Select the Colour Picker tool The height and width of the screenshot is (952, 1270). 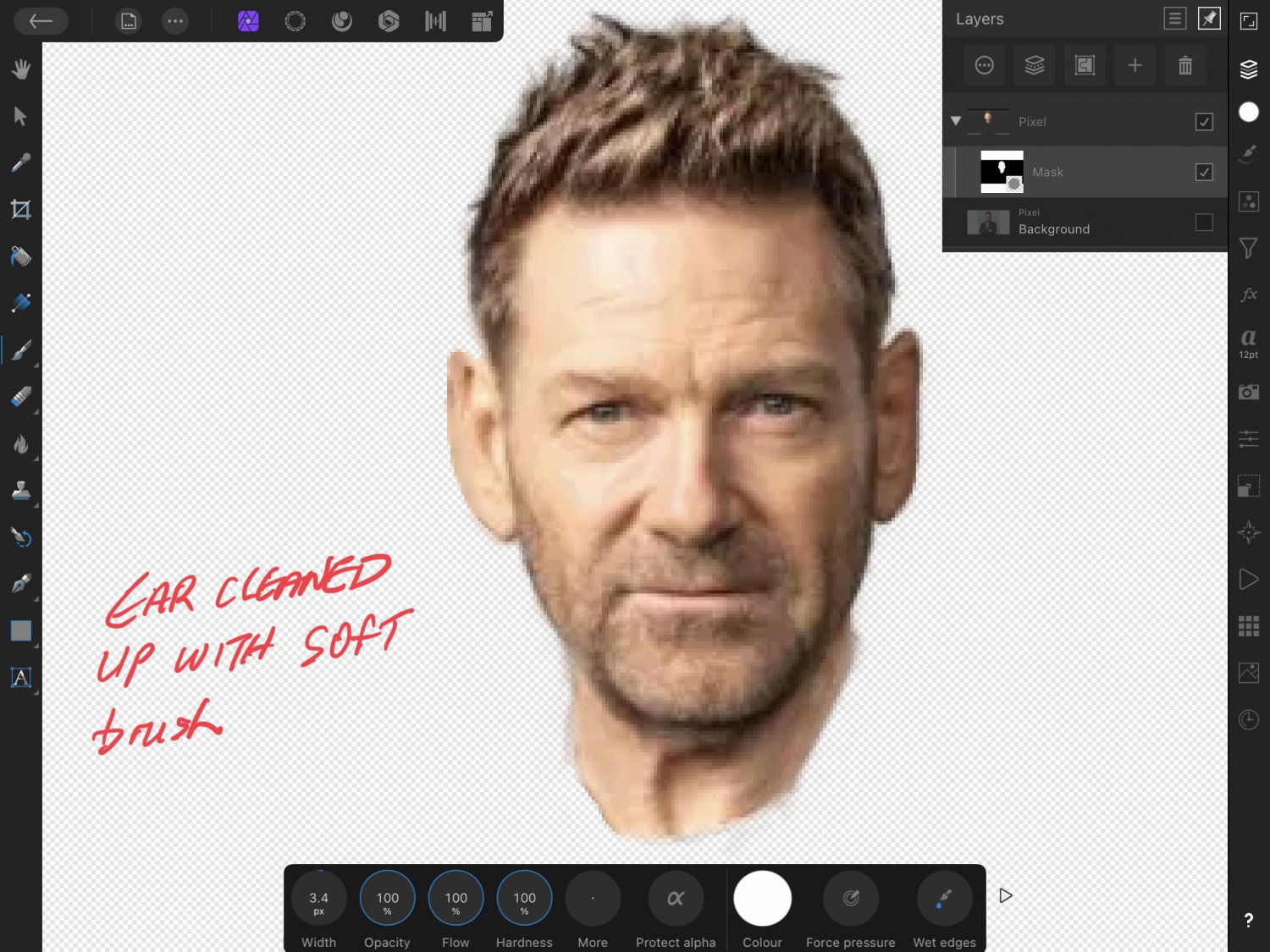21,162
